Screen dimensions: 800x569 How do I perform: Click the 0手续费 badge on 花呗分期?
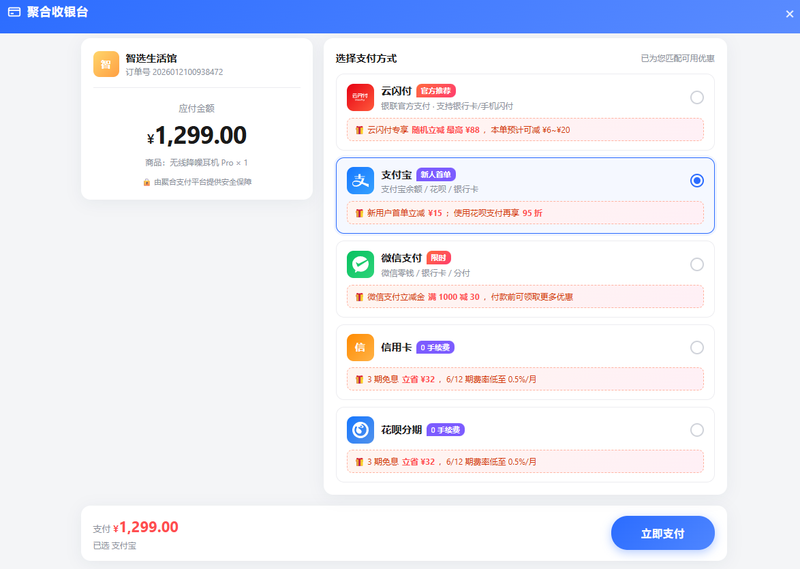coord(445,430)
